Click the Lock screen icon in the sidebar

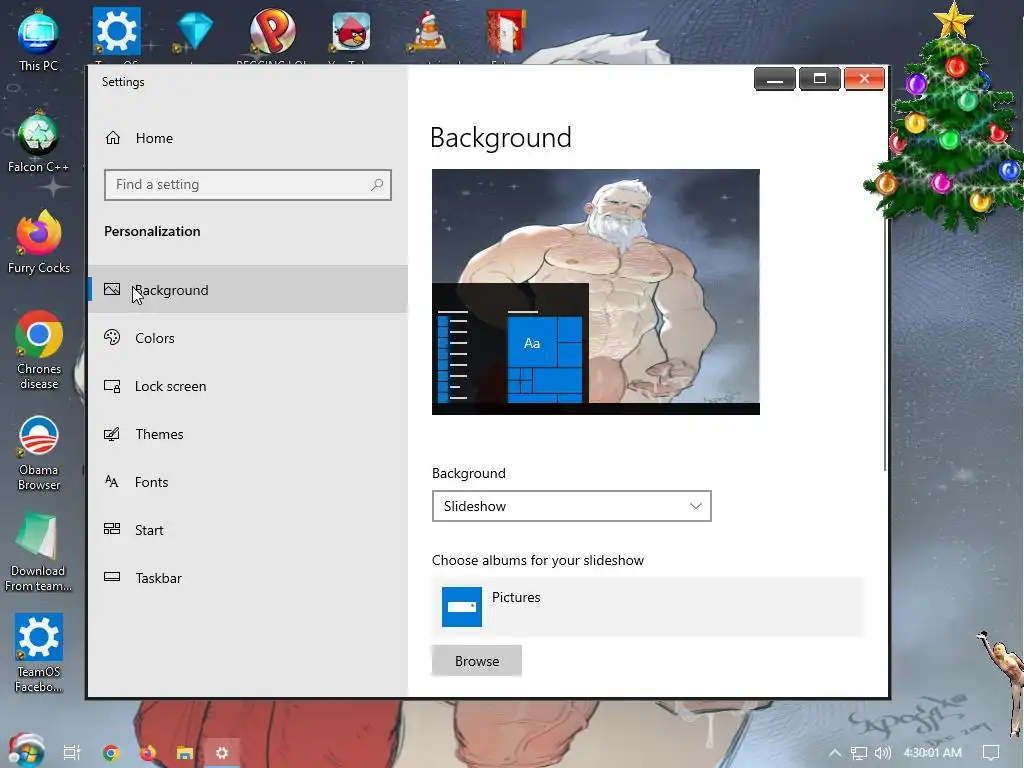(112, 386)
